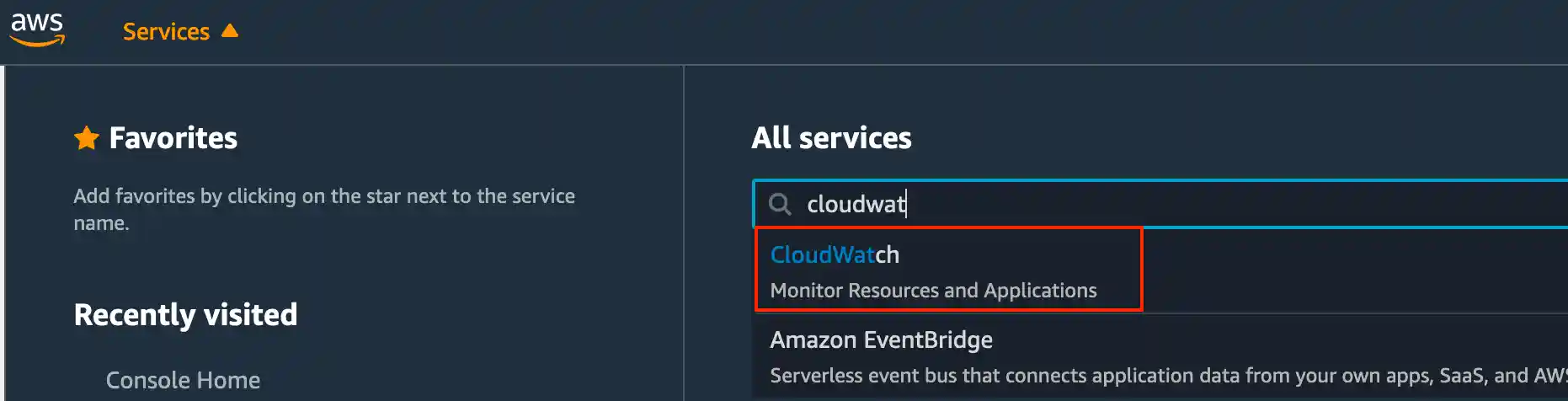Click the word "name." in the Favorites hint
Viewport: 1568px width, 401px height.
(x=101, y=224)
